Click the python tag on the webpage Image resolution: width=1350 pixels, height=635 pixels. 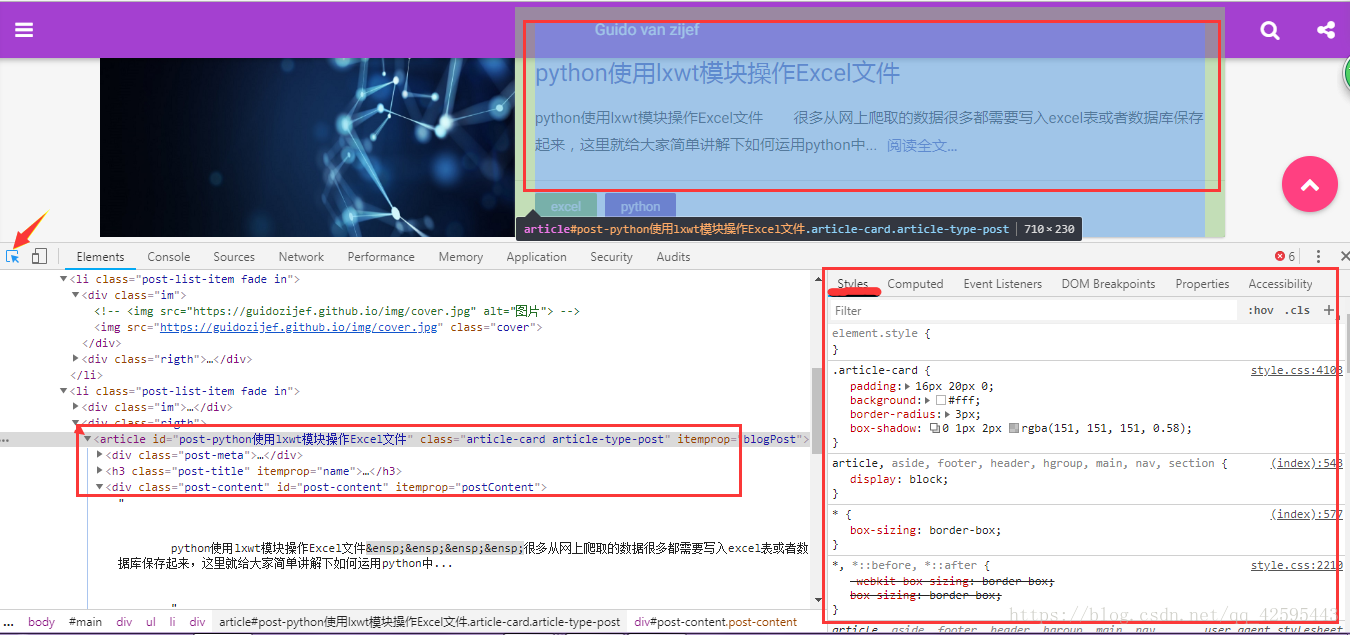click(x=640, y=206)
